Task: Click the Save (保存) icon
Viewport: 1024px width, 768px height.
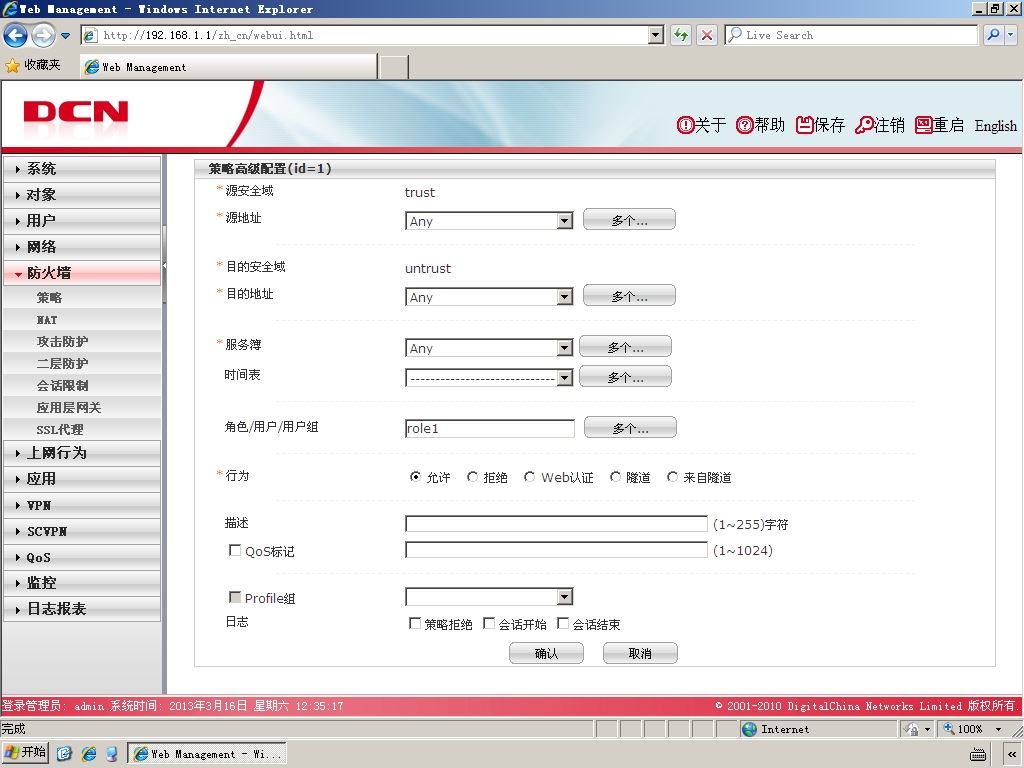Action: coord(804,125)
